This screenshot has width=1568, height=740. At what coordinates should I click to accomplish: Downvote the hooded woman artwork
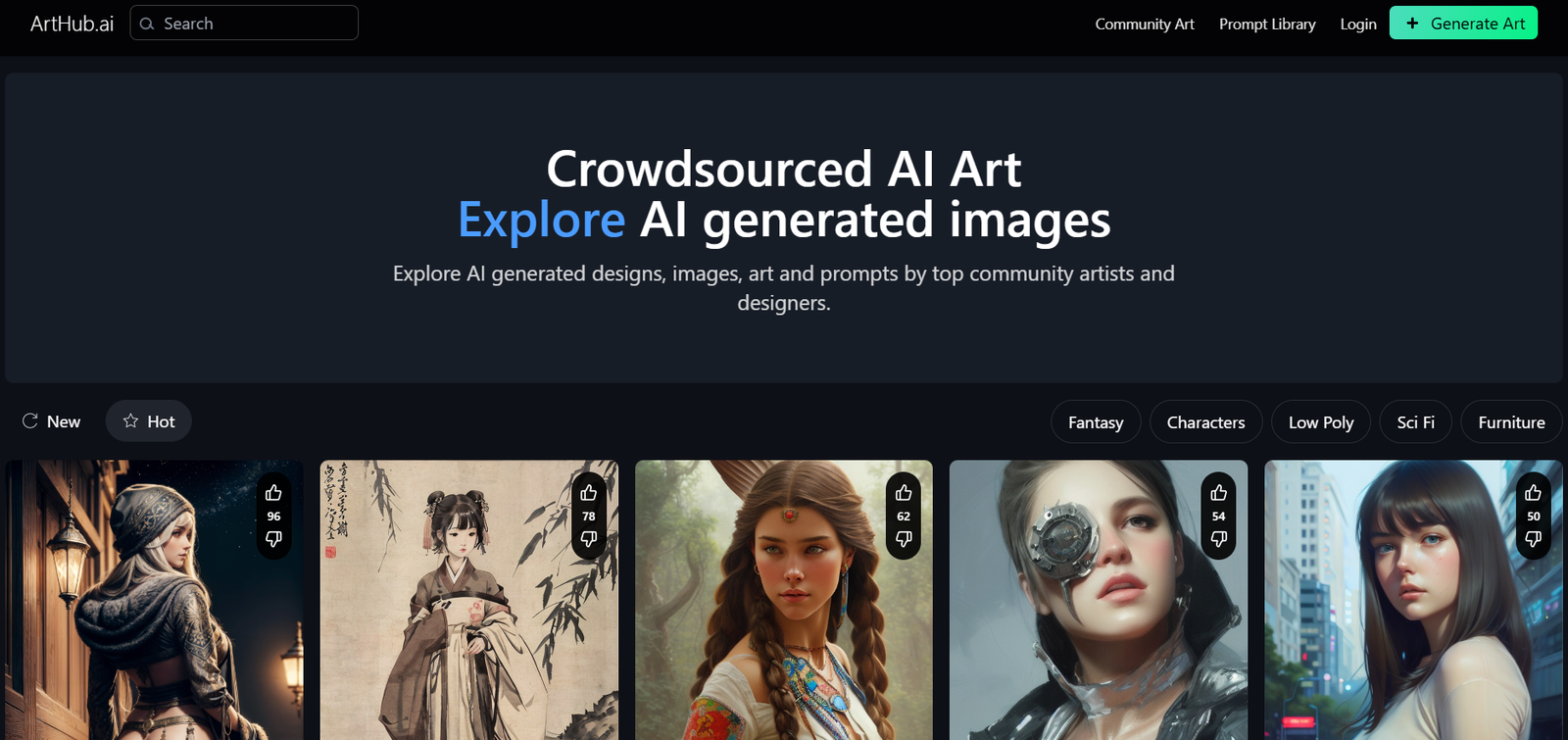tap(273, 539)
